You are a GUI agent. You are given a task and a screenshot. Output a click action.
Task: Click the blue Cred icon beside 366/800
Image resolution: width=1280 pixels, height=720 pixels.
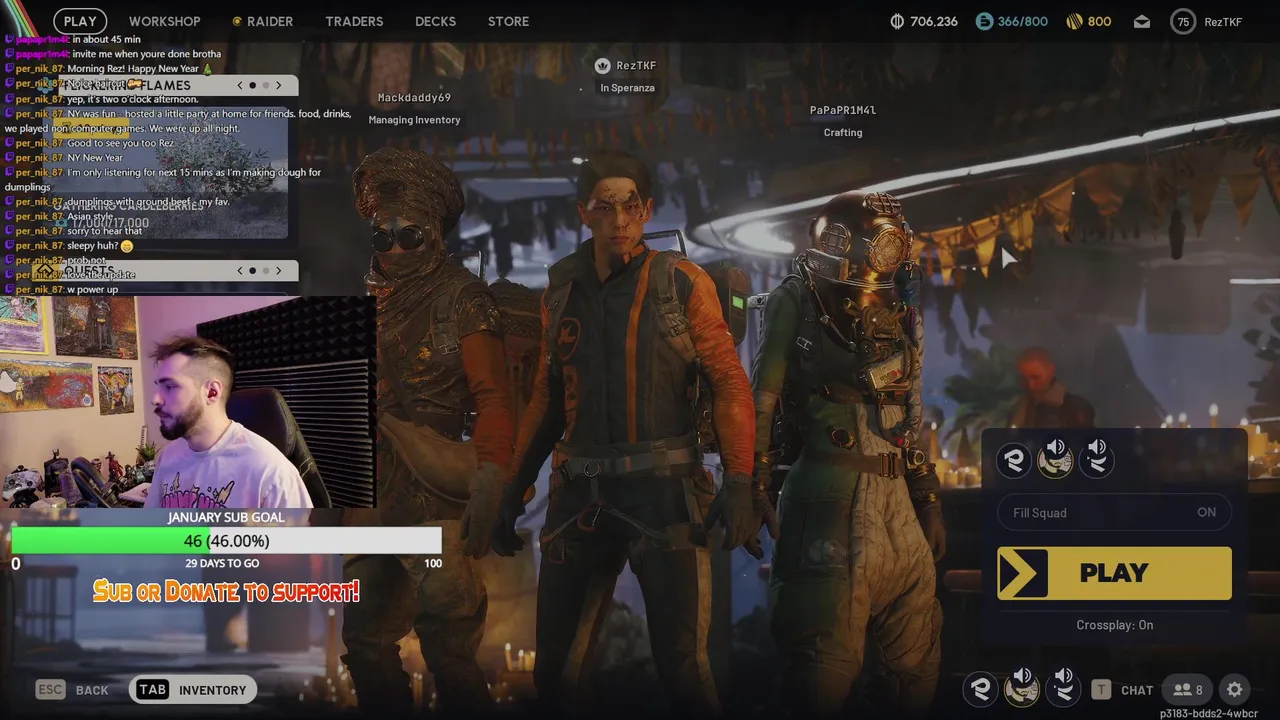click(x=984, y=21)
